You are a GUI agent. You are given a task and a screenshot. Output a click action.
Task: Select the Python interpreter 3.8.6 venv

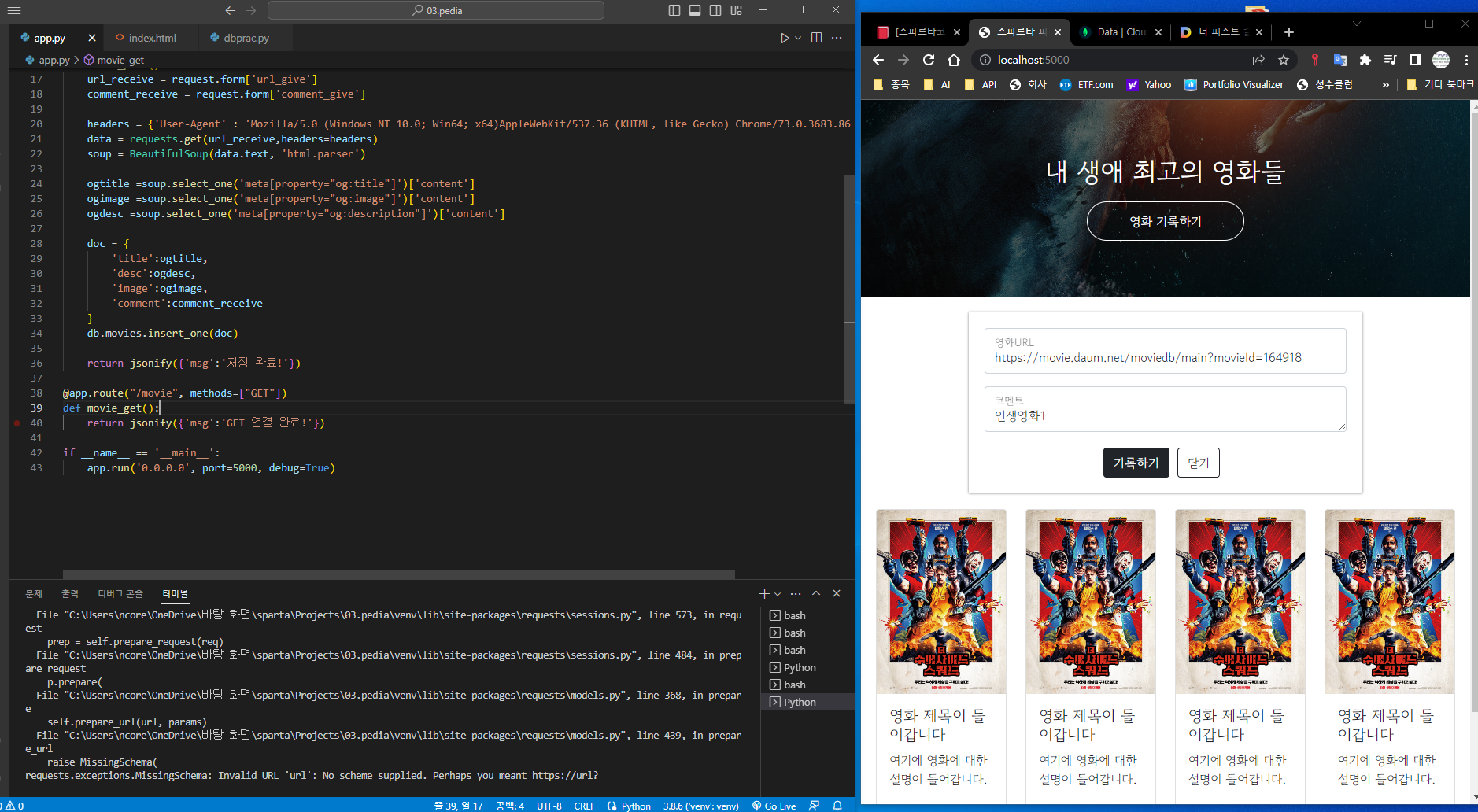click(700, 806)
